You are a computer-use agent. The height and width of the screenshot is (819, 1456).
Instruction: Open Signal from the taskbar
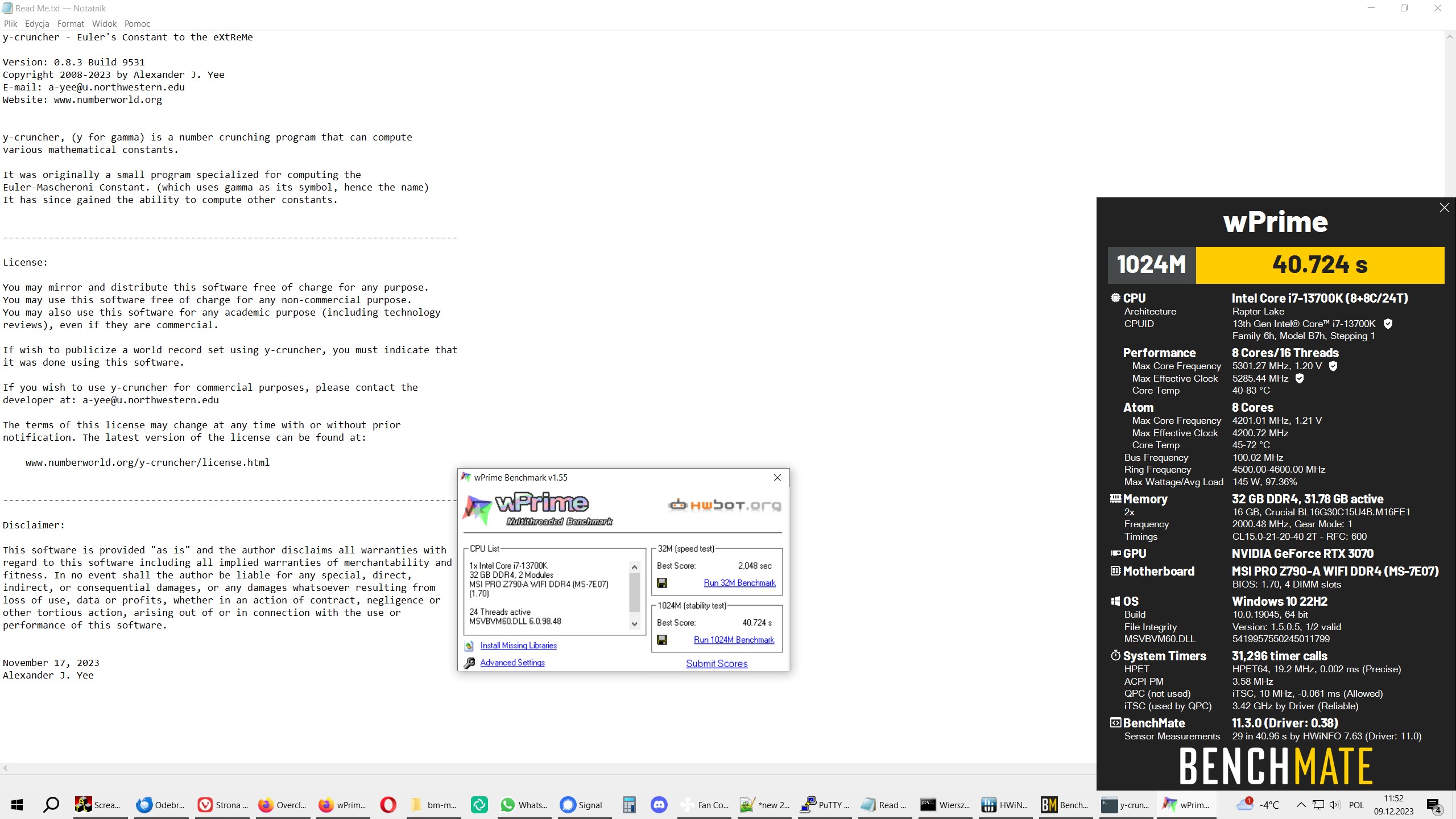coord(584,805)
